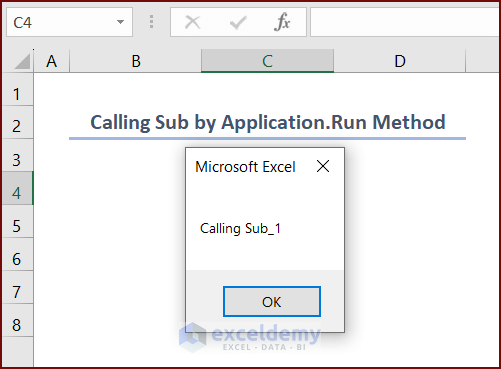Click the Enter checkmark icon in formula bar
The height and width of the screenshot is (369, 501).
pos(238,22)
